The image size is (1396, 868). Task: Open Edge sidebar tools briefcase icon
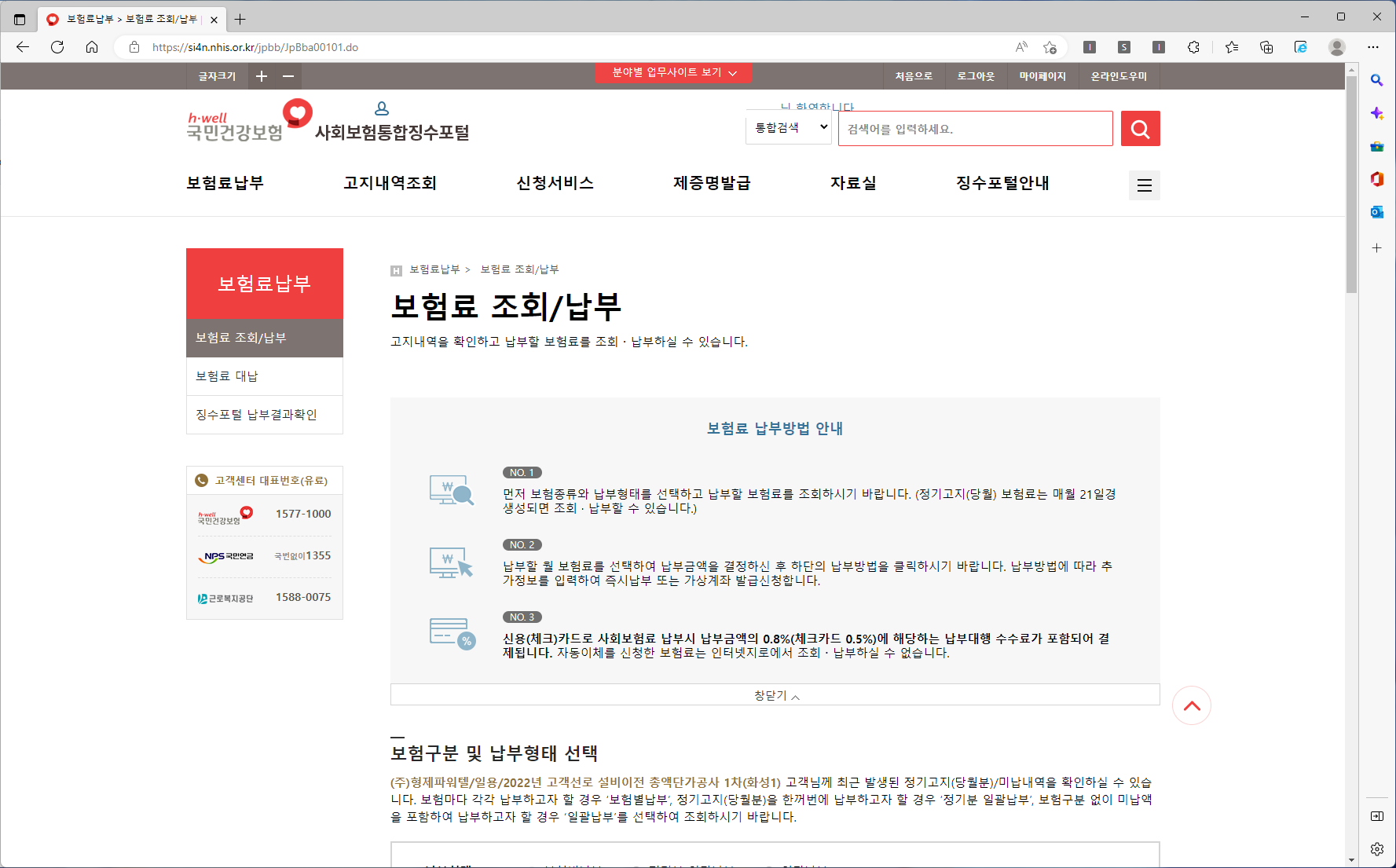pyautogui.click(x=1377, y=146)
